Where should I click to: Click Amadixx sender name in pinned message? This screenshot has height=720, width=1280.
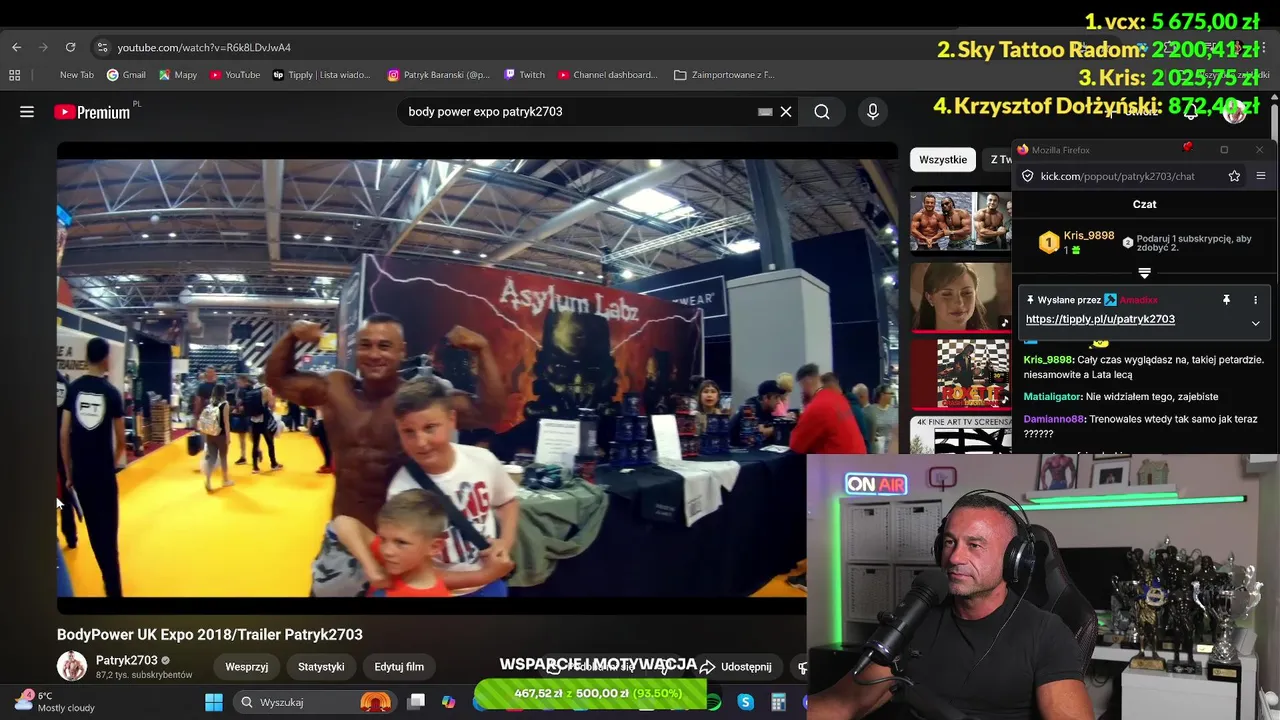[x=1138, y=300]
